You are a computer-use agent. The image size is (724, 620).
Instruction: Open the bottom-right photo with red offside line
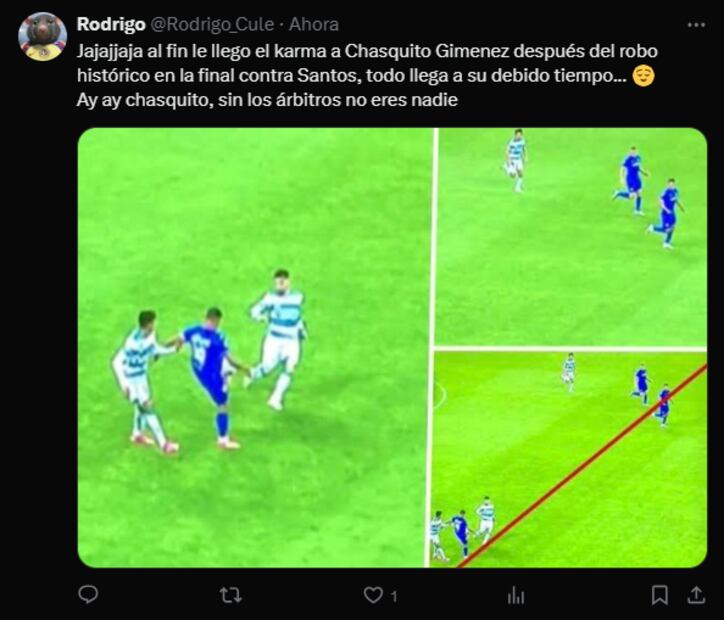coord(569,460)
